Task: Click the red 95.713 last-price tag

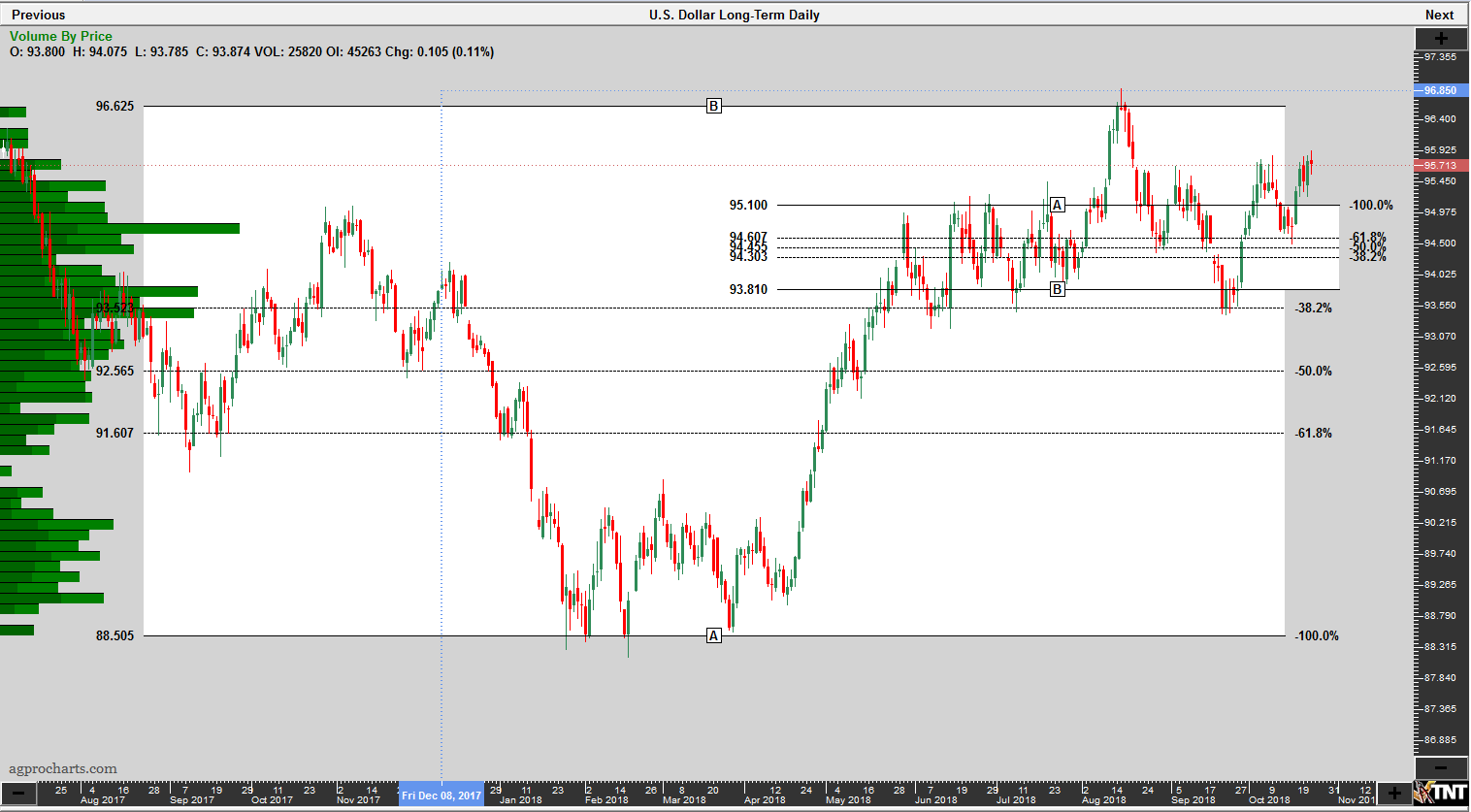Action: 1441,166
